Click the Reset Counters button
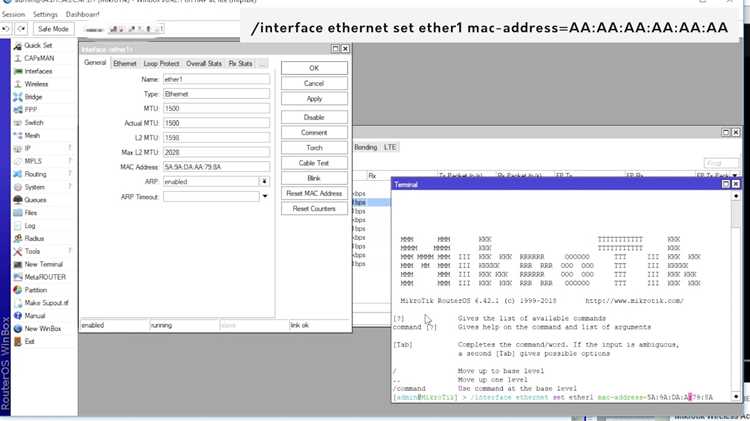The width and height of the screenshot is (750, 421). [x=314, y=209]
